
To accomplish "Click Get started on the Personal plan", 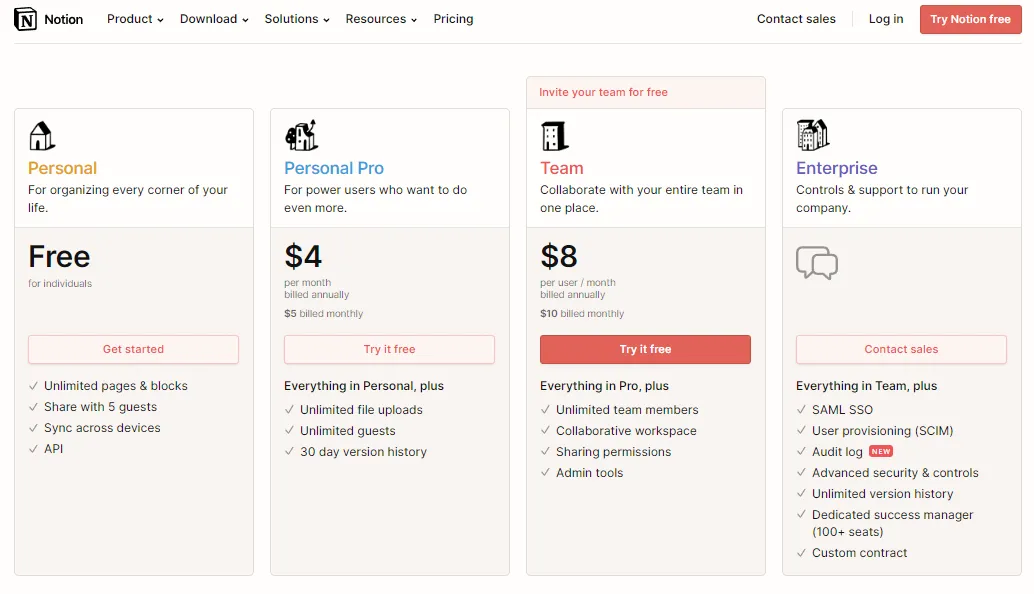I will (133, 349).
